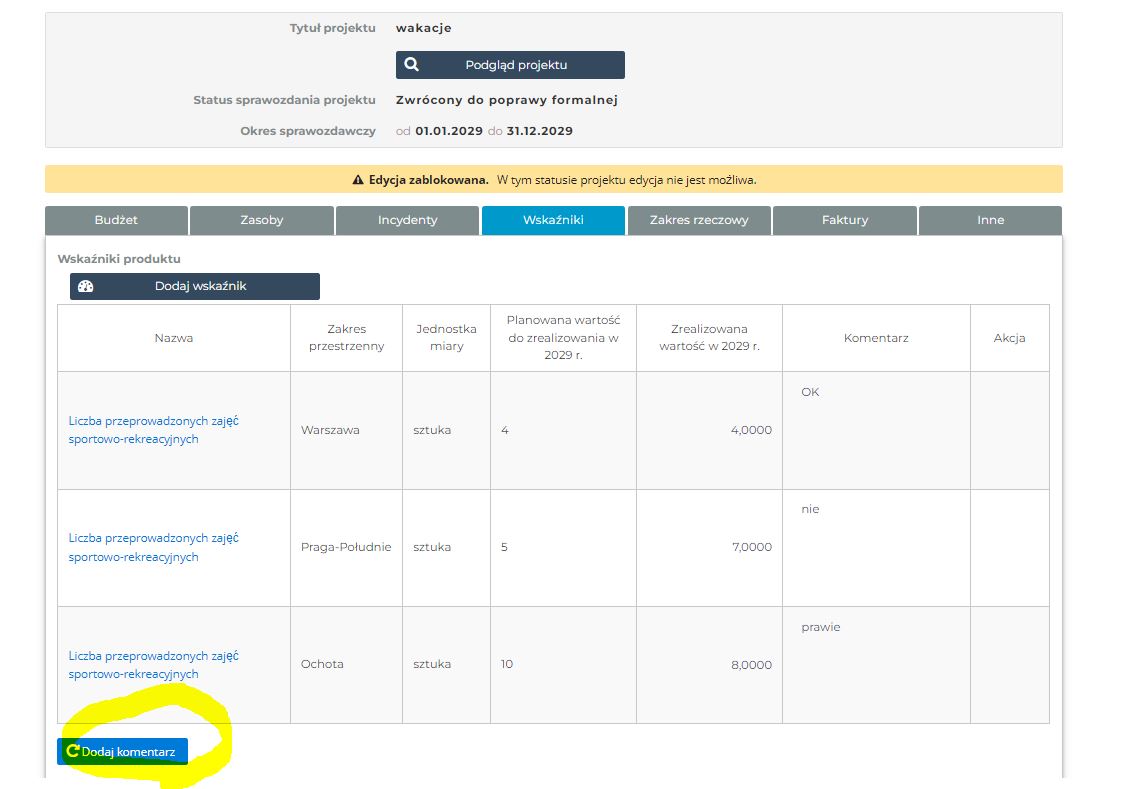Switch to the Budżet tab
1127x789 pixels.
[x=116, y=220]
